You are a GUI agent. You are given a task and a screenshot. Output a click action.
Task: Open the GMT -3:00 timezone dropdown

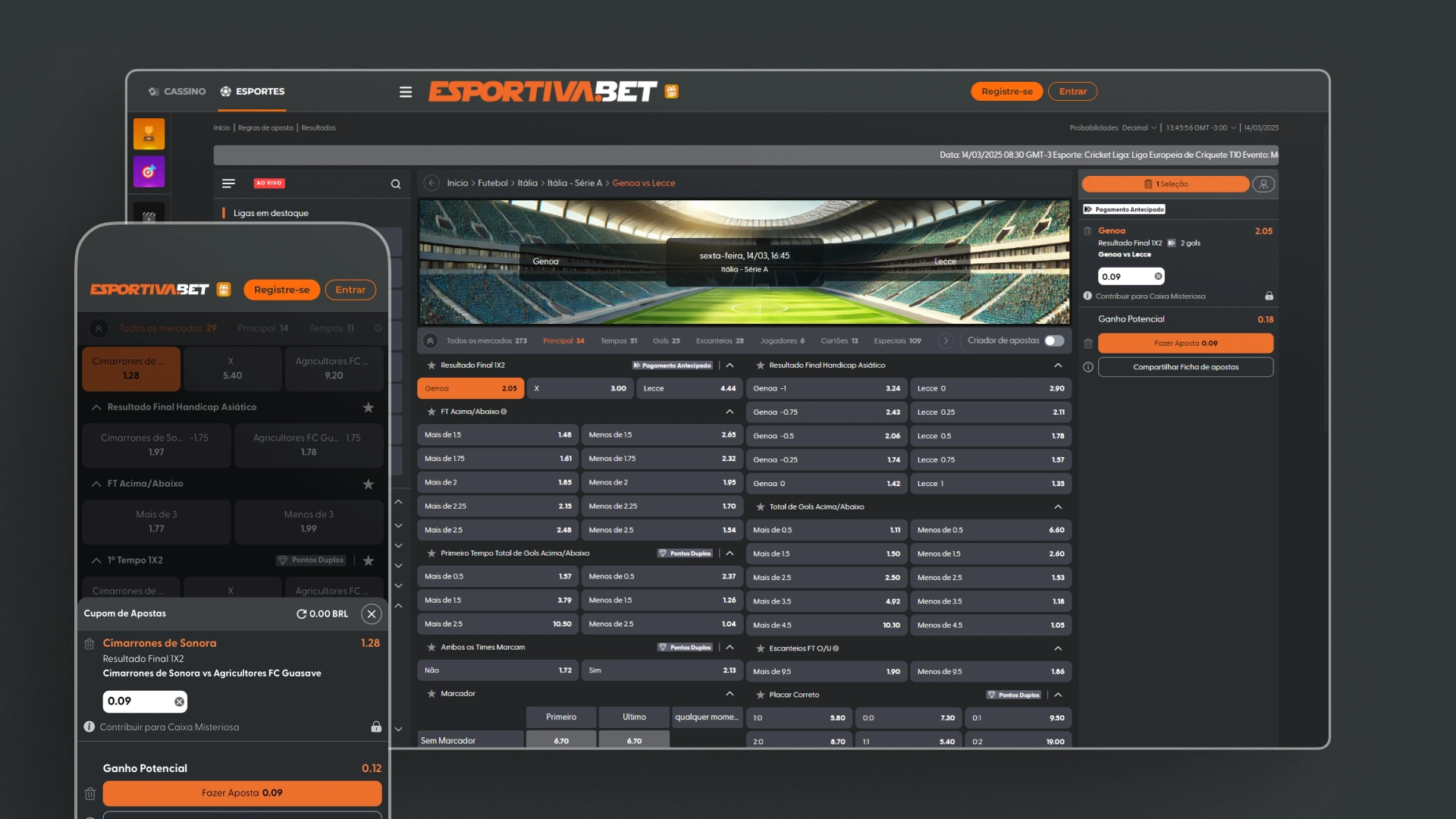coord(1201,128)
